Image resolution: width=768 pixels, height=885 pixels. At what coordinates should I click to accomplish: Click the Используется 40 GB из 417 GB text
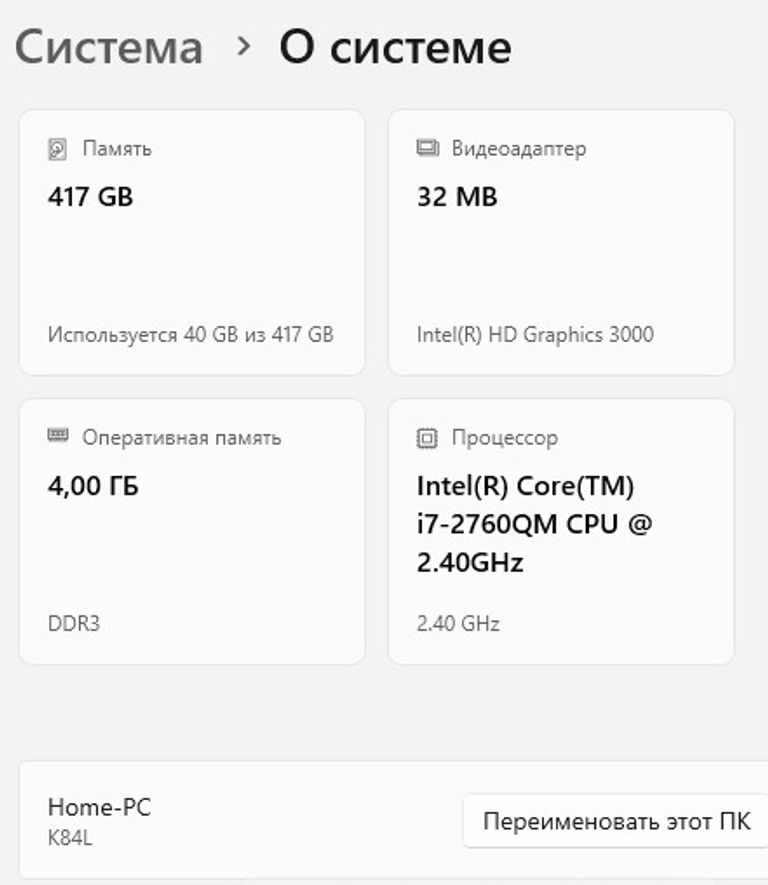[192, 335]
